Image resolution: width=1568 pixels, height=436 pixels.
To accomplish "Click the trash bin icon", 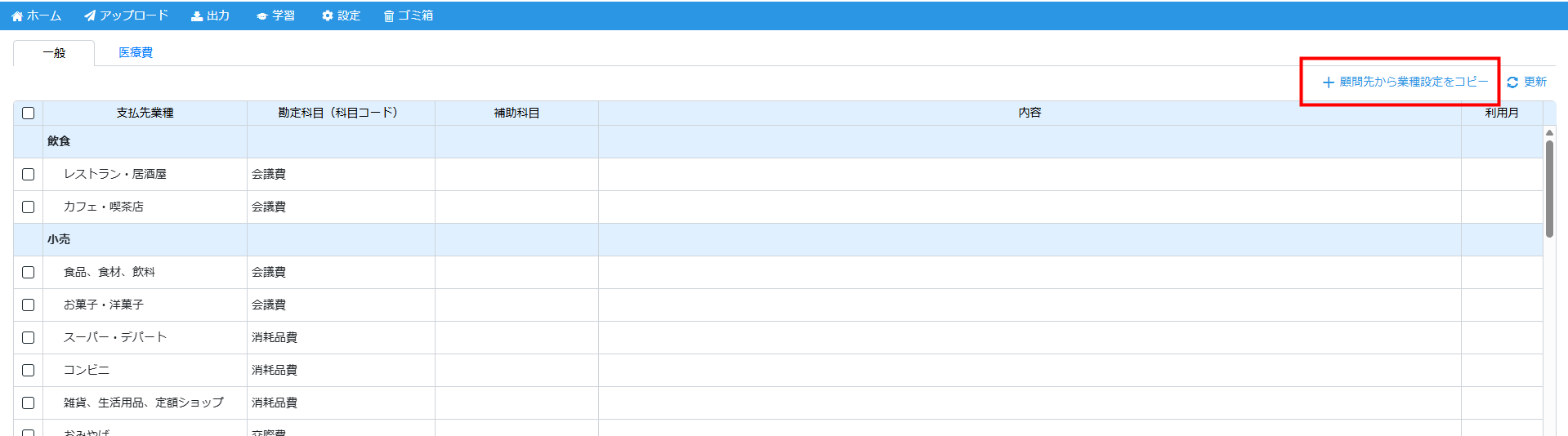I will coord(389,16).
